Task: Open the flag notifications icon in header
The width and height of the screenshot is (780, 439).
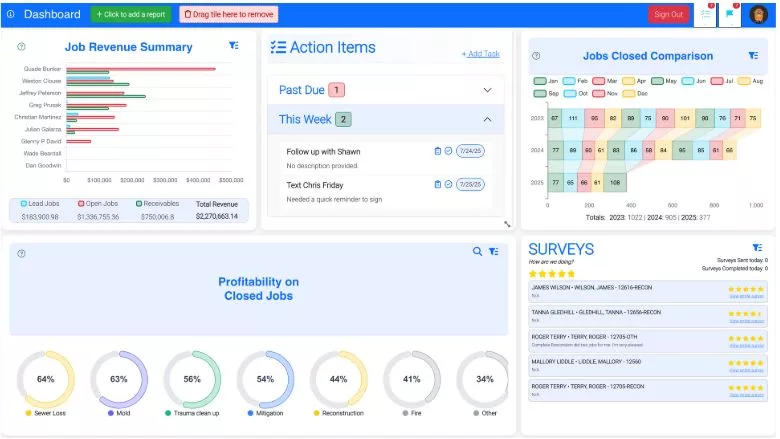Action: tap(730, 14)
